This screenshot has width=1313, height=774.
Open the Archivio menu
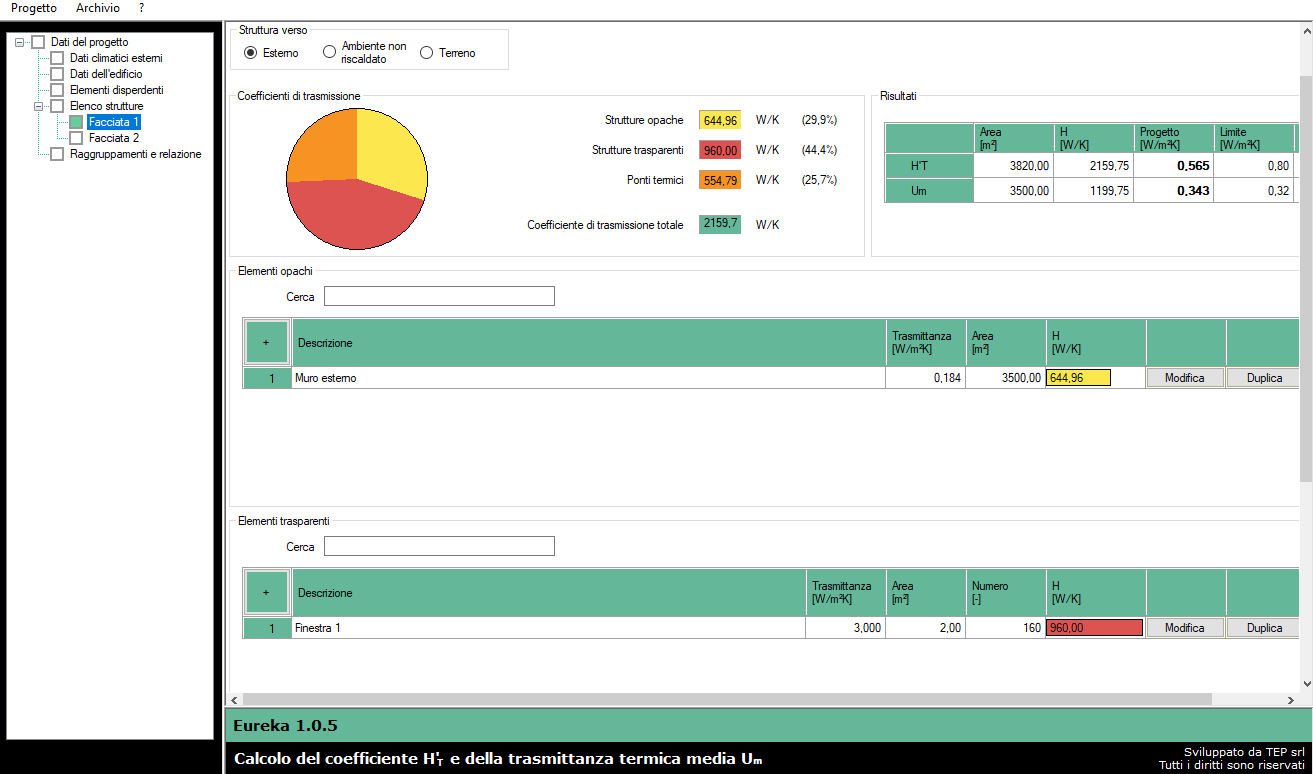click(x=98, y=8)
